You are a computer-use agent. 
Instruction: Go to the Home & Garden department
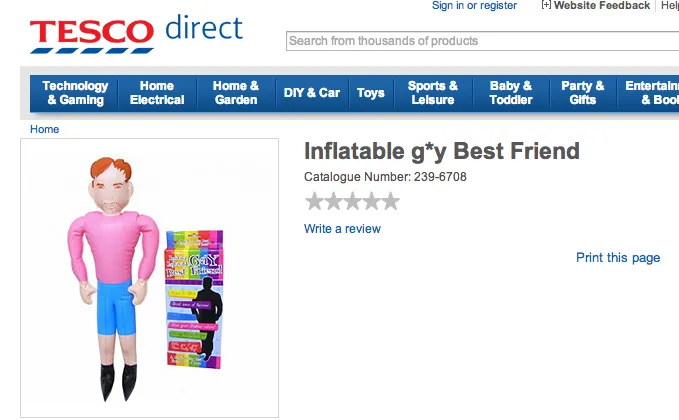pyautogui.click(x=236, y=93)
